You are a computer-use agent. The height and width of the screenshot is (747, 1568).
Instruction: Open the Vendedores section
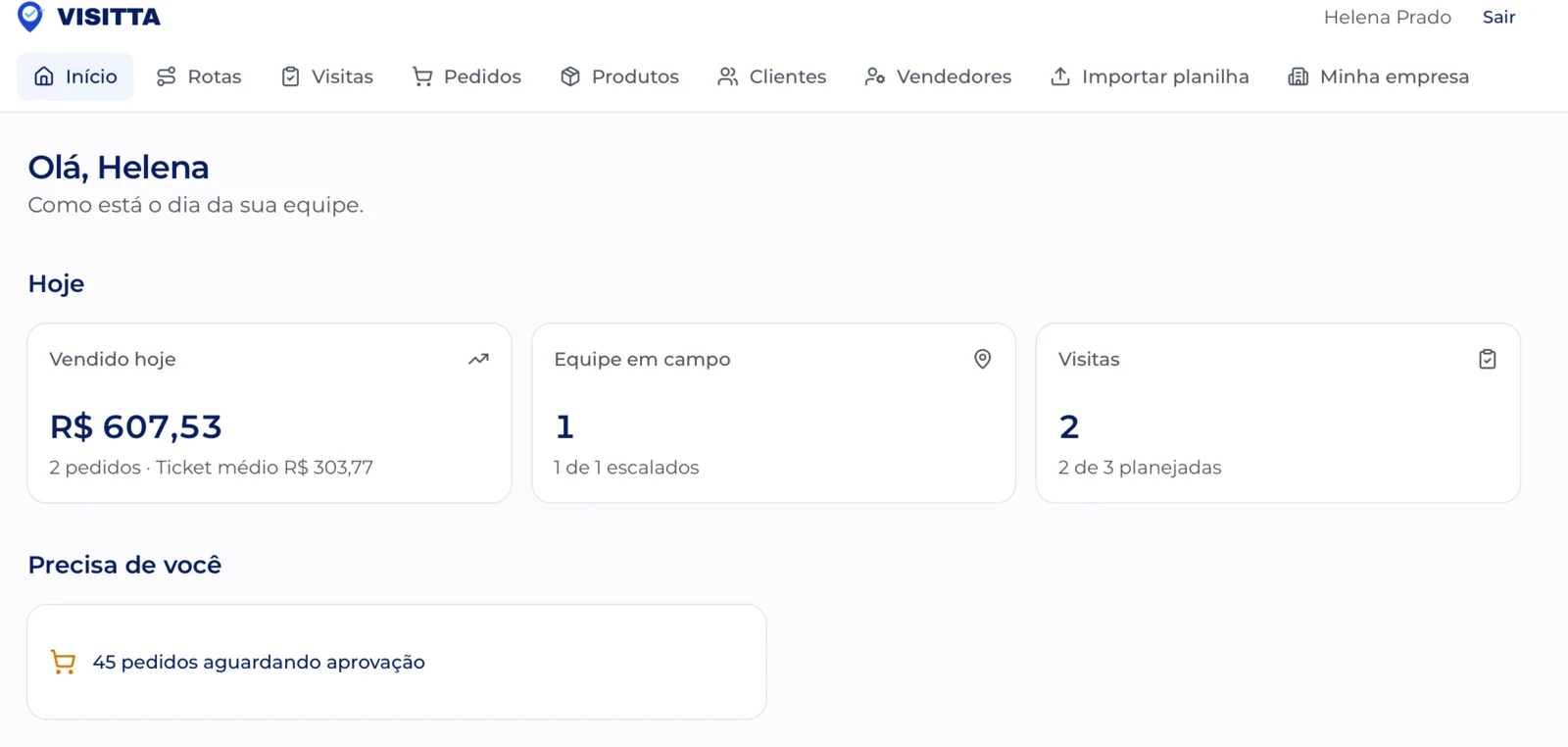pyautogui.click(x=938, y=76)
